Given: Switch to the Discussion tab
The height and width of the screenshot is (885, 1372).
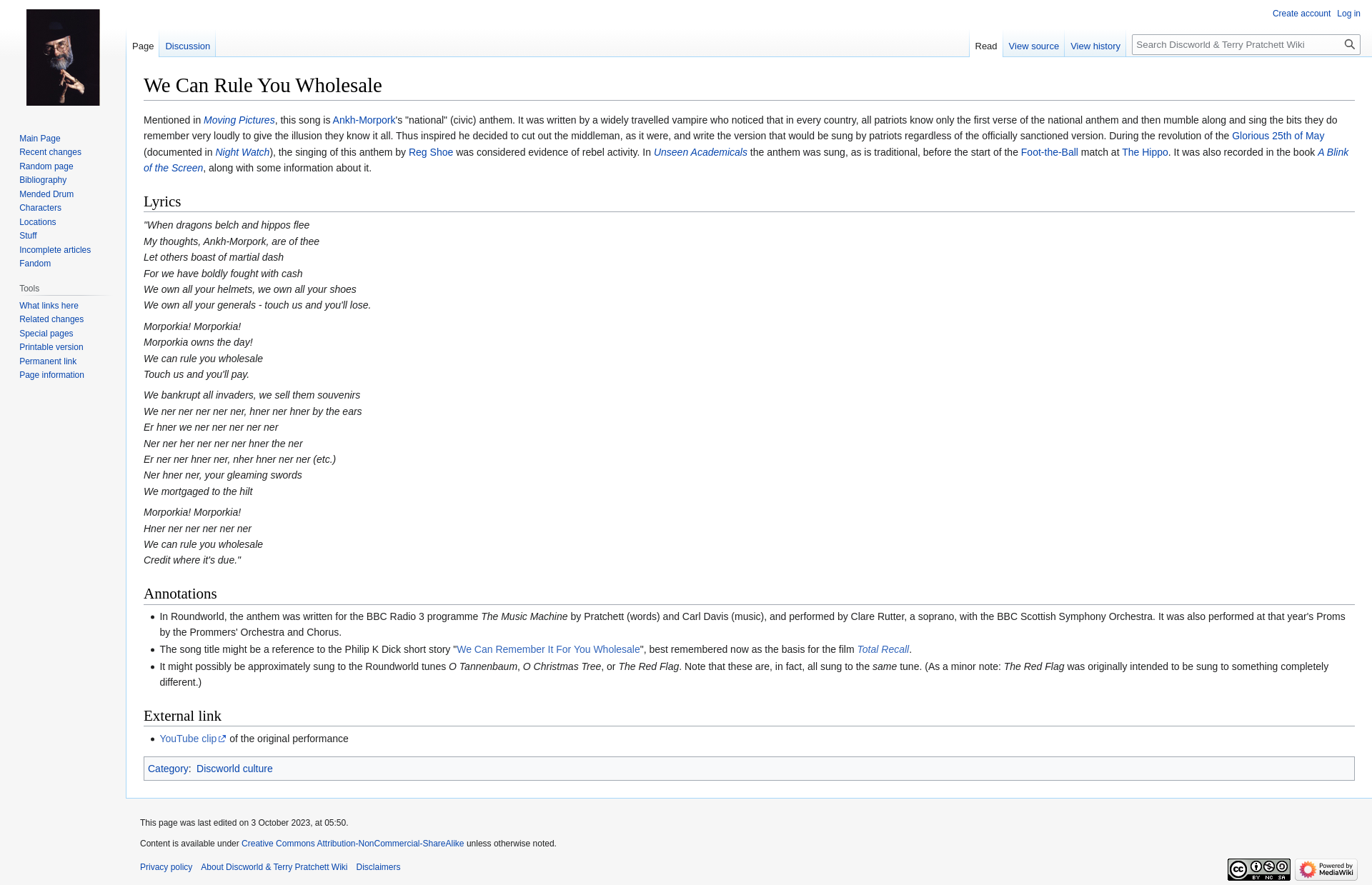Looking at the screenshot, I should coord(187,46).
